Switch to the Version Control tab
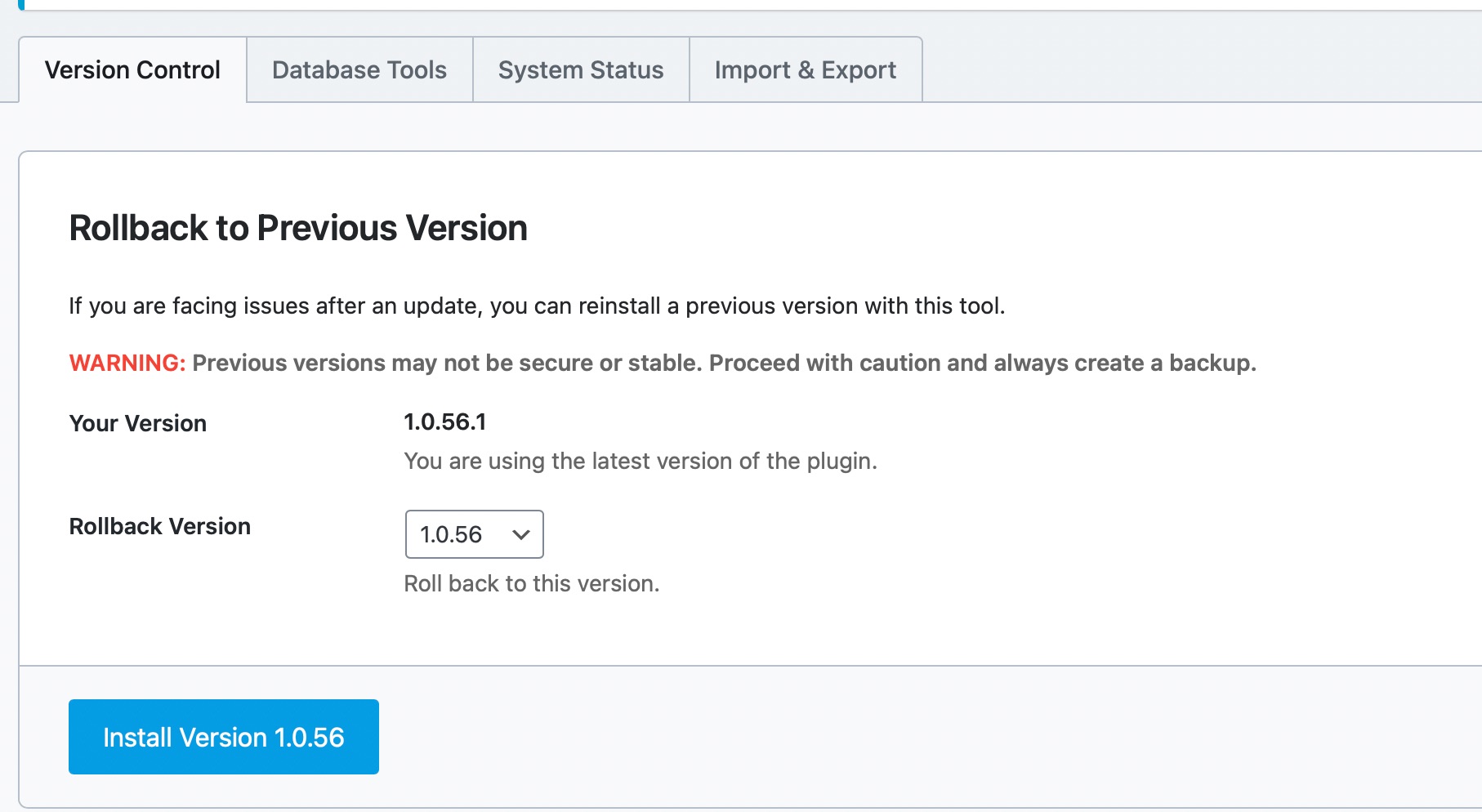The image size is (1482, 812). (132, 69)
